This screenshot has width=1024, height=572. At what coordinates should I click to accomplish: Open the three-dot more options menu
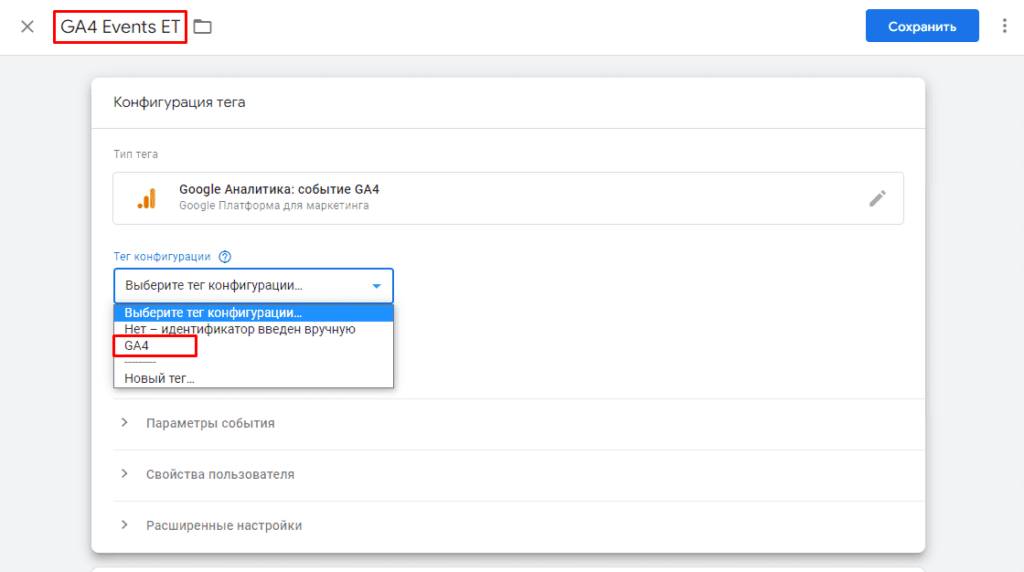[1004, 26]
